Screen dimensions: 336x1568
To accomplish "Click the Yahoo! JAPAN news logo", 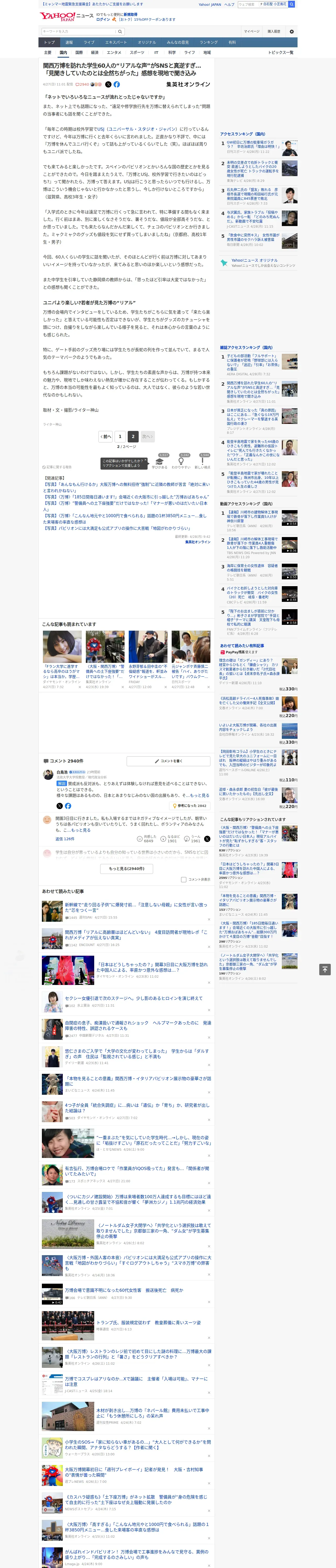I will (x=66, y=16).
